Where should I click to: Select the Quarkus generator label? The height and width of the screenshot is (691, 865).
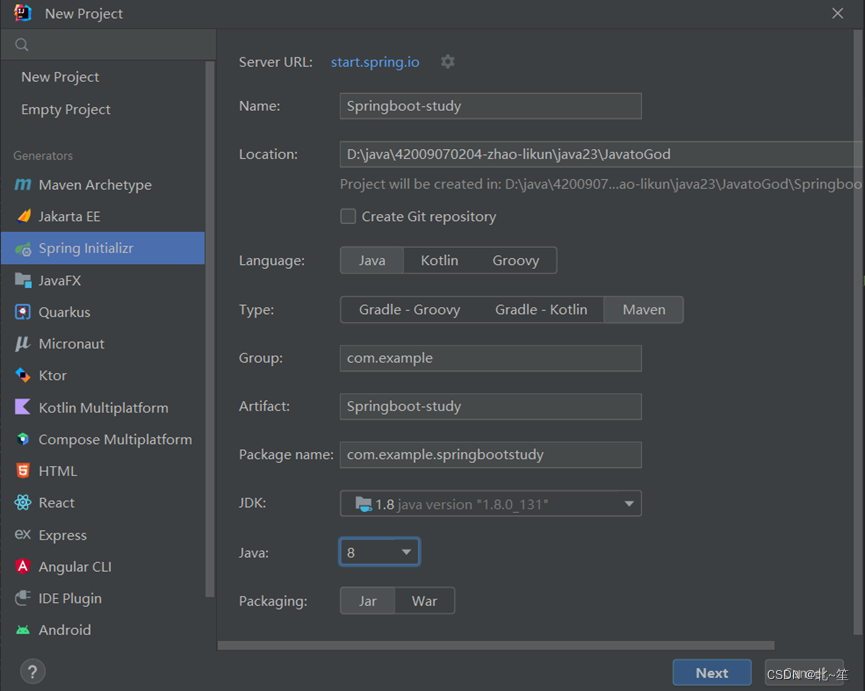65,313
